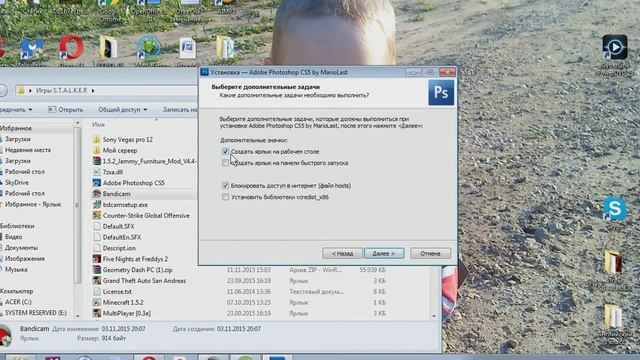Click the Counter-Strike Global Offensive icon

tap(97, 216)
